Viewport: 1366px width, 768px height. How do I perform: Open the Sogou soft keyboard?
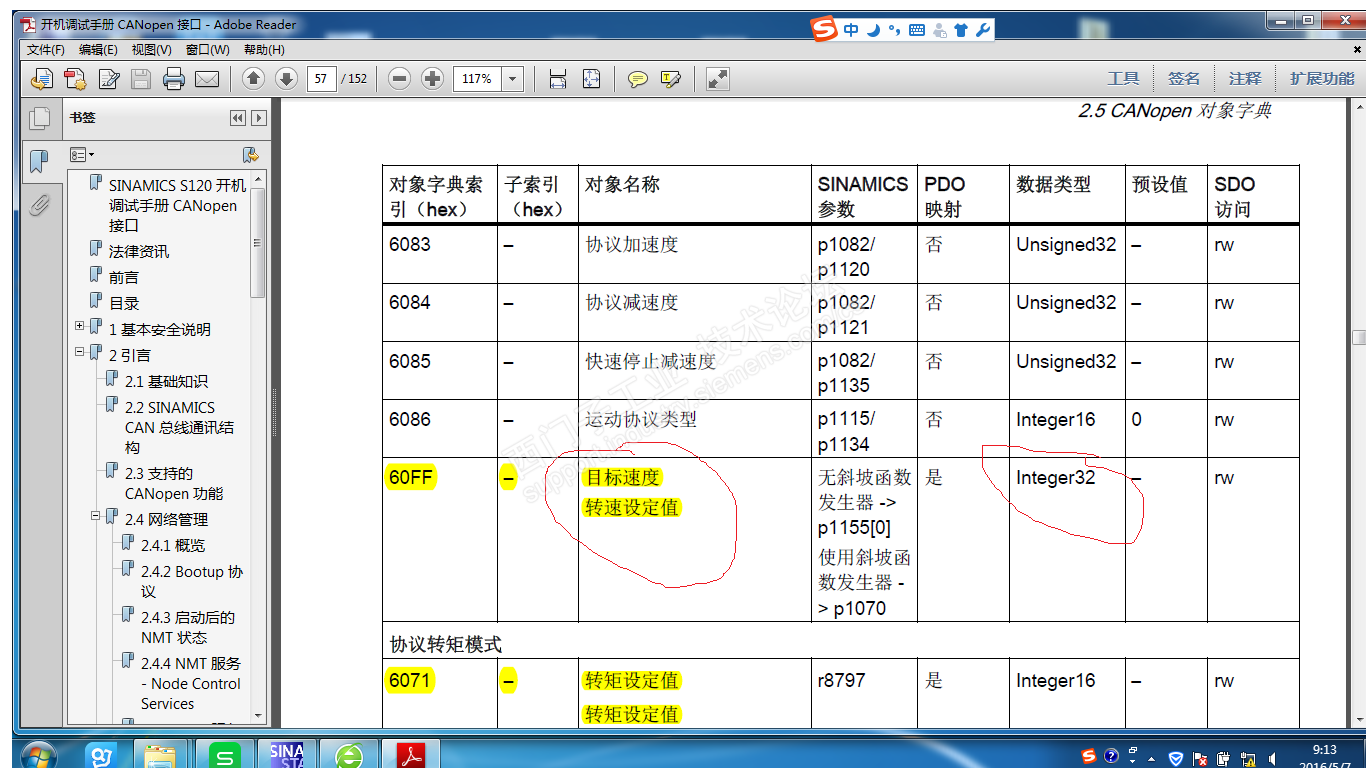(917, 30)
